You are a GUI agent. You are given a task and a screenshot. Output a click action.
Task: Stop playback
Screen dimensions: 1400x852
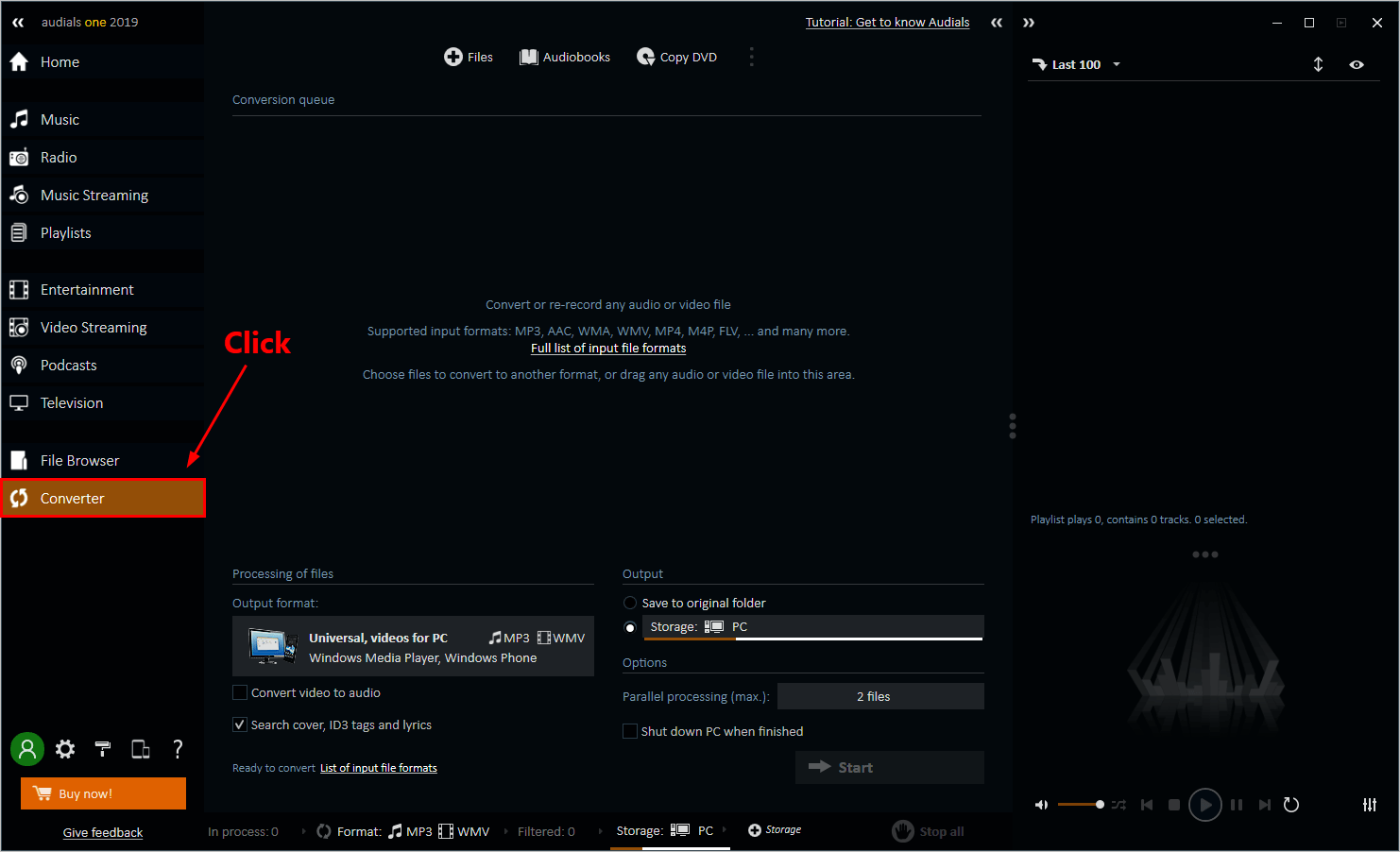click(1174, 805)
